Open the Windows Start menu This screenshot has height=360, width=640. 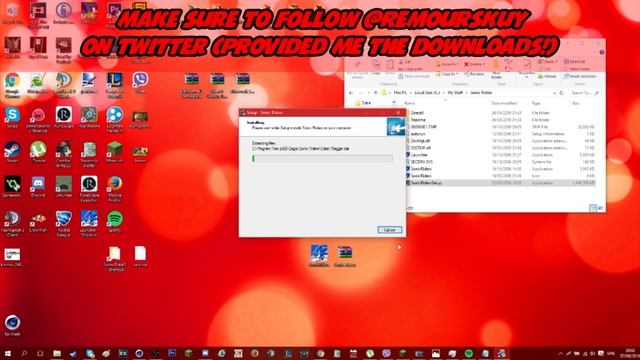pyautogui.click(x=7, y=353)
